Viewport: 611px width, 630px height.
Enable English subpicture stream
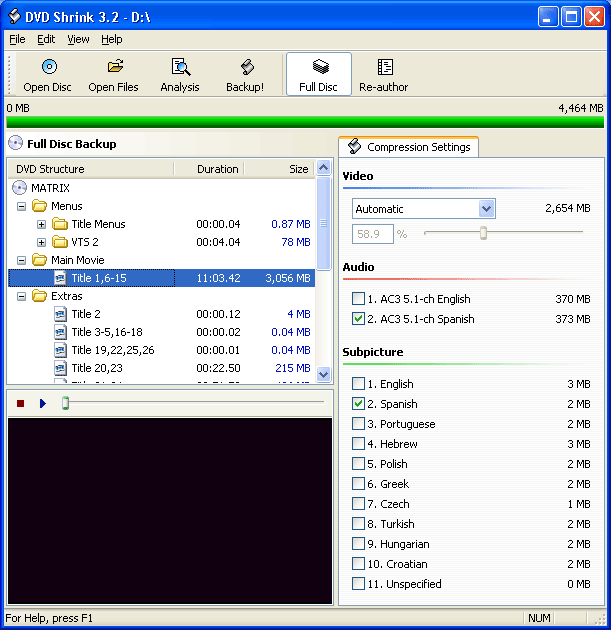tap(358, 384)
